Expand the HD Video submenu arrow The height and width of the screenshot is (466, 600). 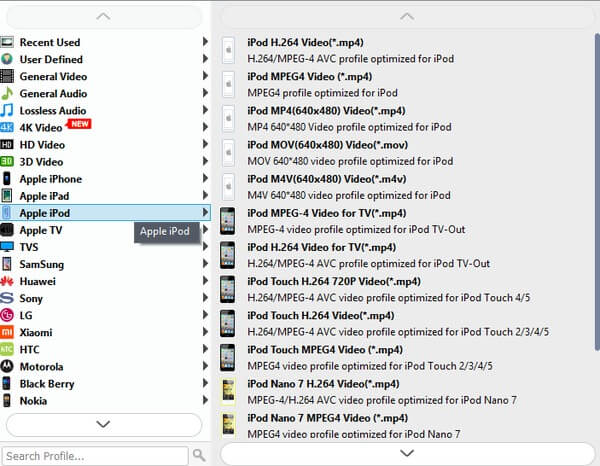[x=205, y=144]
